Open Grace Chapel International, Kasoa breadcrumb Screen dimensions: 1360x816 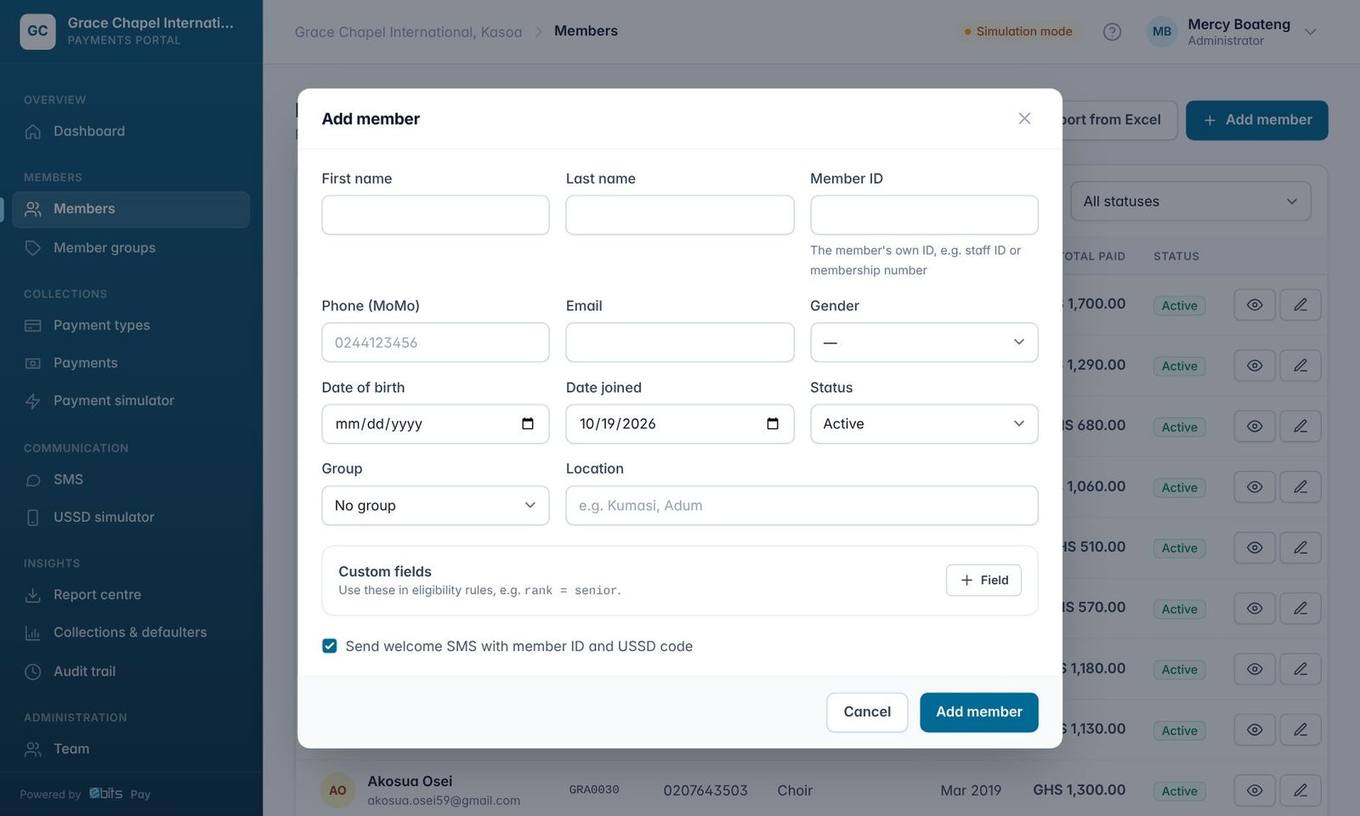408,32
